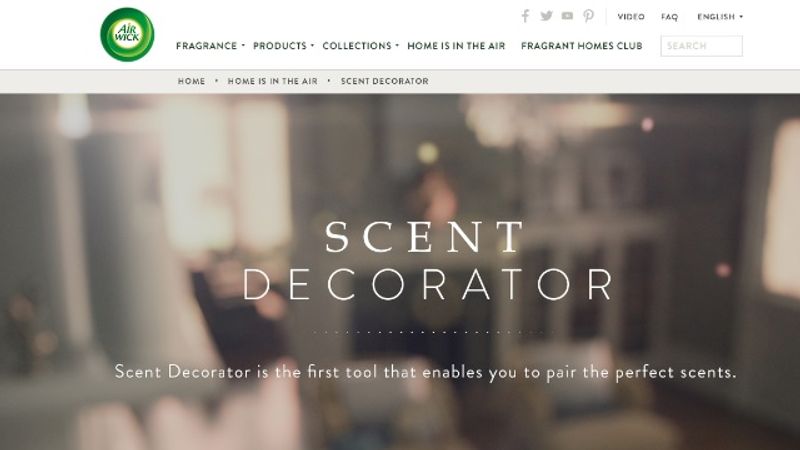
Task: Go to Home Is In The Air menu
Action: [456, 46]
